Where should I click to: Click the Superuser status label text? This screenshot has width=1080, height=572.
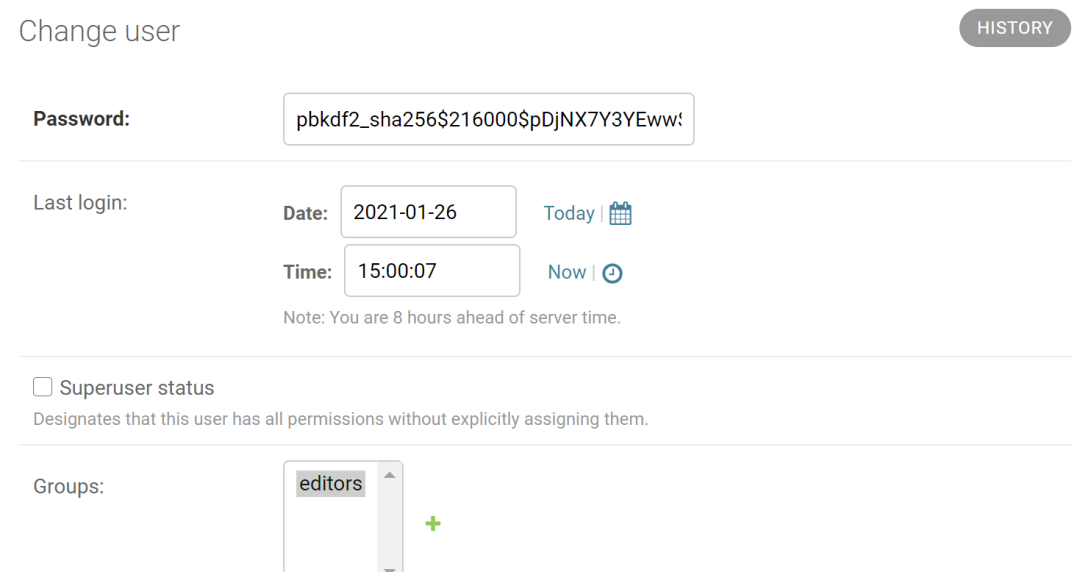click(136, 388)
